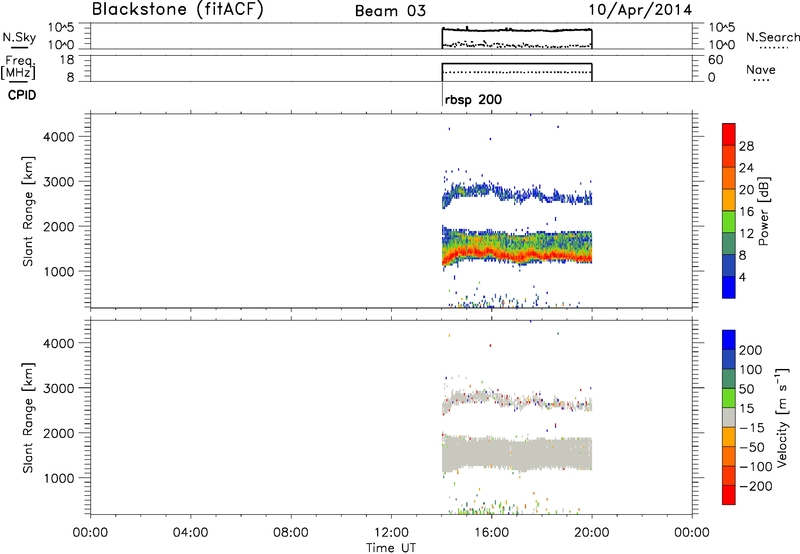
Task: Click the gray segment of Velocity color bar
Action: click(x=729, y=417)
